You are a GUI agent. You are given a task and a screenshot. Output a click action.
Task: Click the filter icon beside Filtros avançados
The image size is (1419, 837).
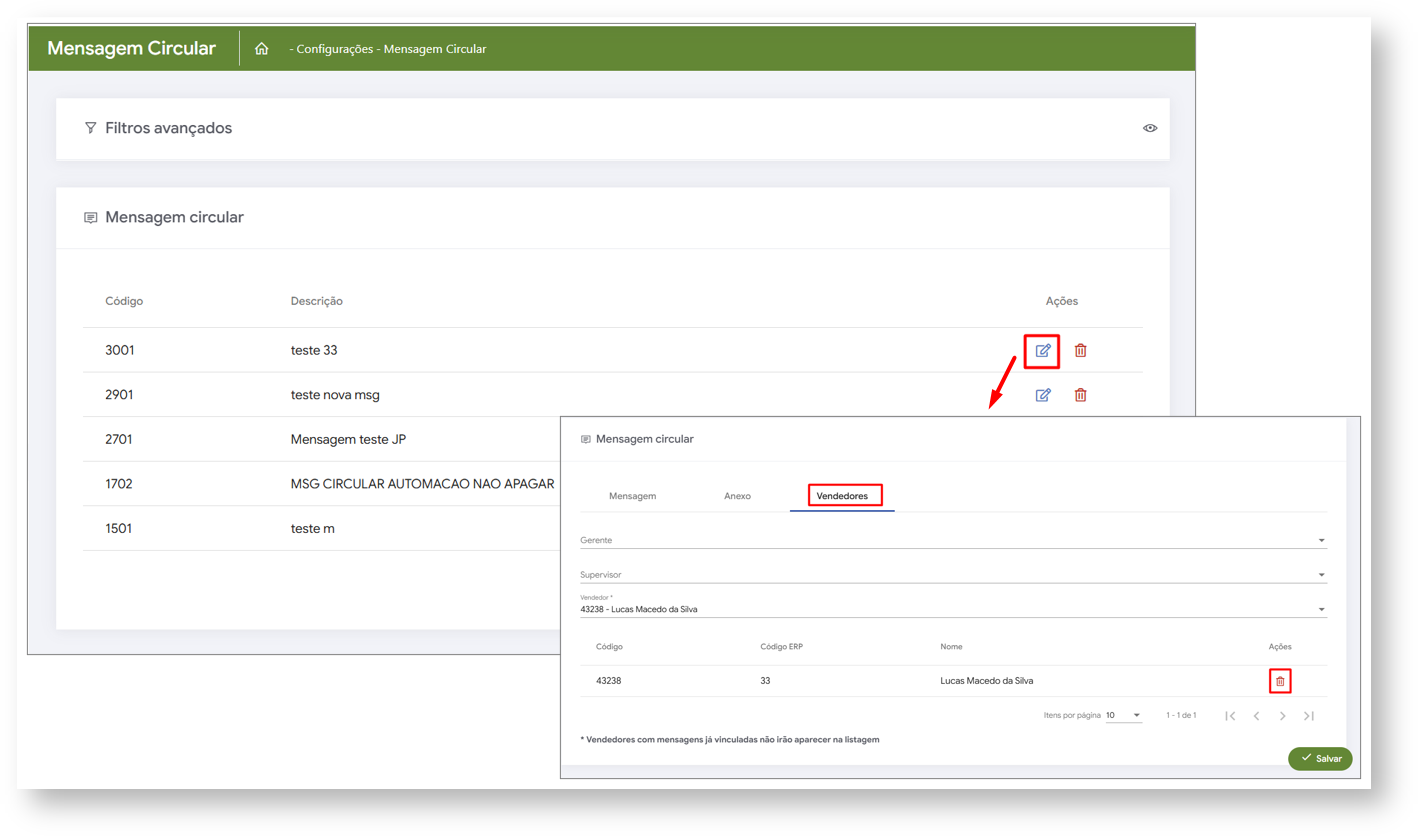91,128
